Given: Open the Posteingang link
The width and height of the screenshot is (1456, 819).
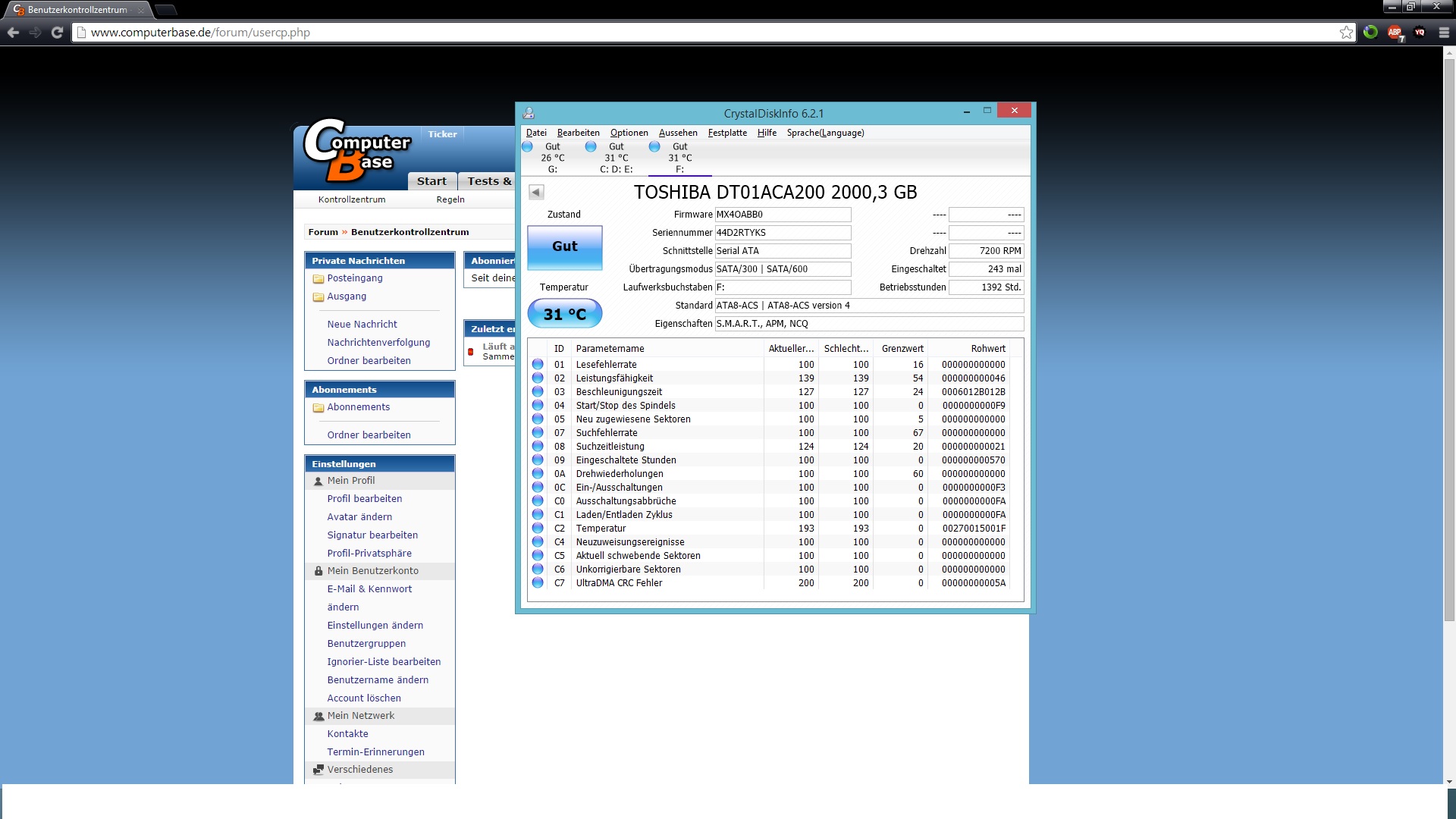Looking at the screenshot, I should point(354,278).
